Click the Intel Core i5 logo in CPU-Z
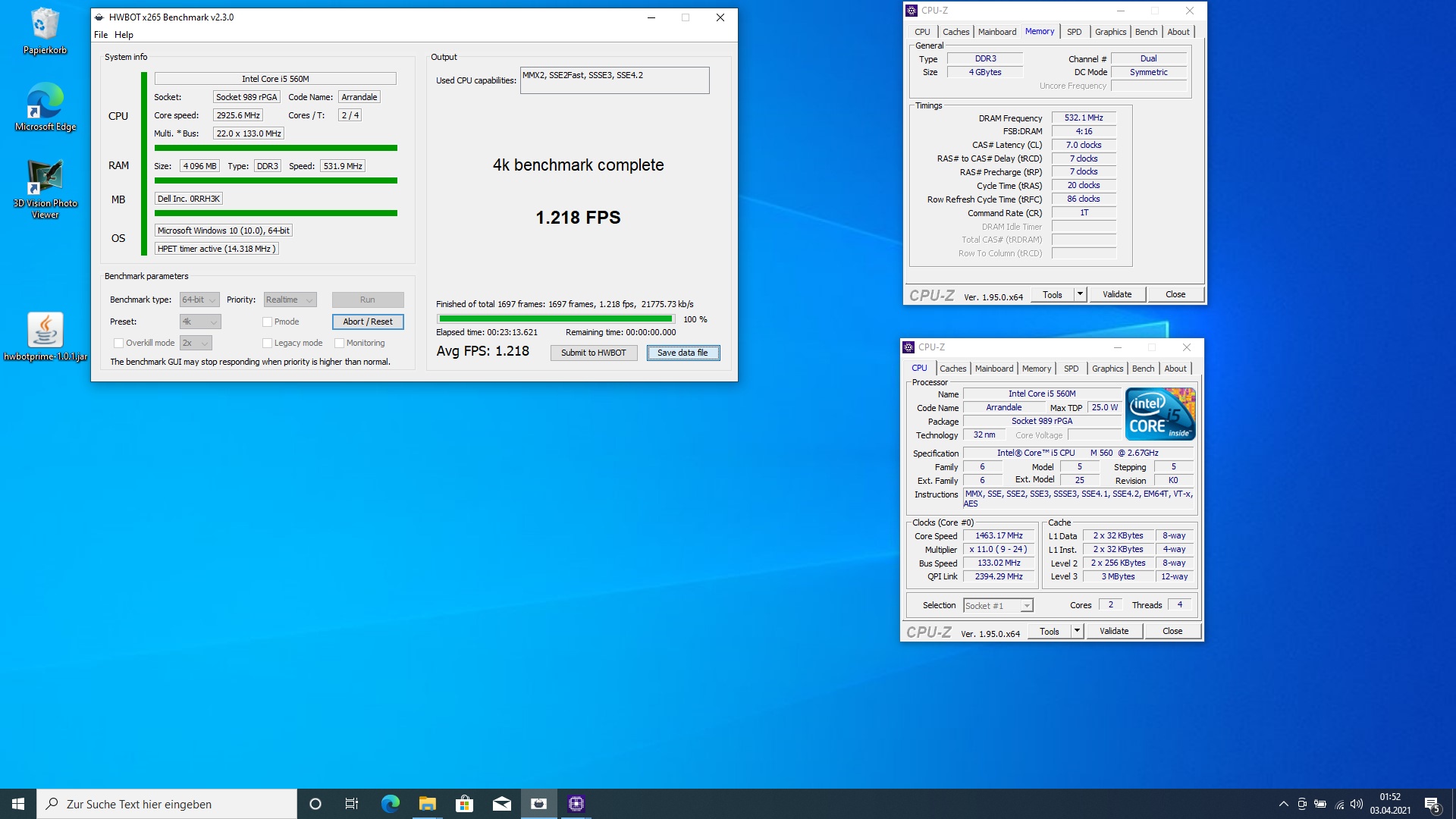This screenshot has width=1456, height=819. pos(1160,413)
